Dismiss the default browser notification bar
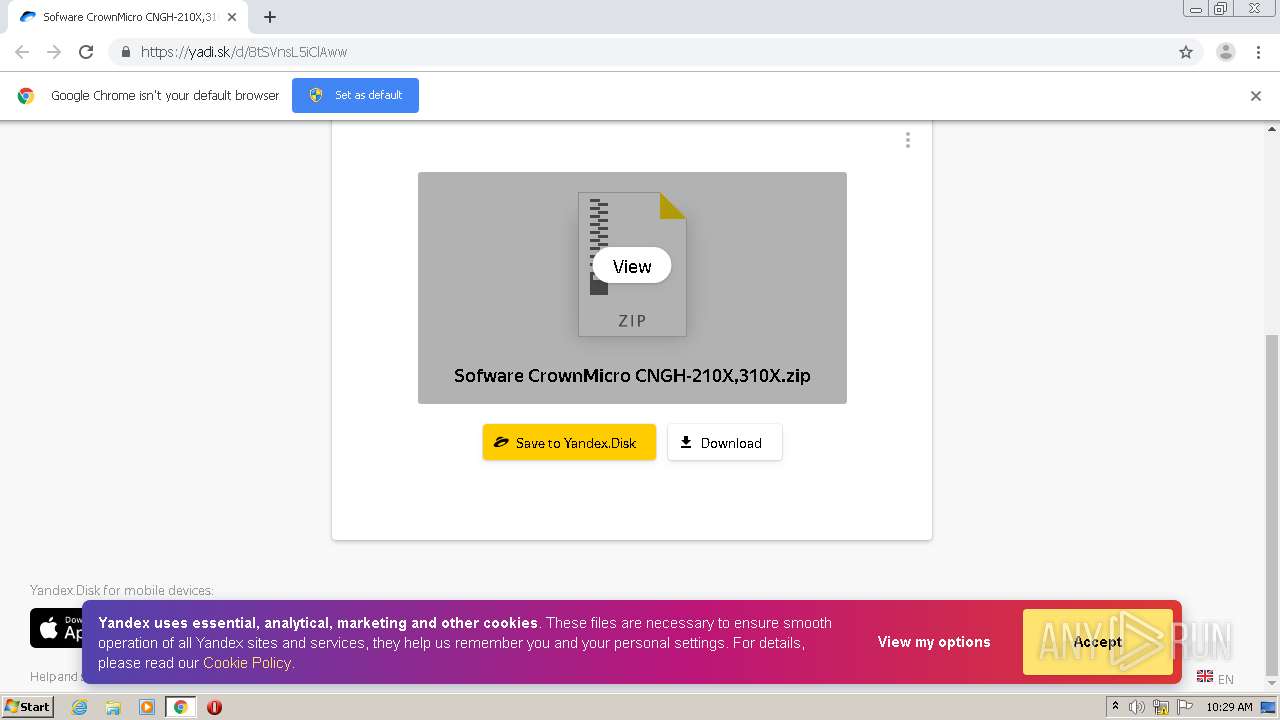 [1256, 96]
